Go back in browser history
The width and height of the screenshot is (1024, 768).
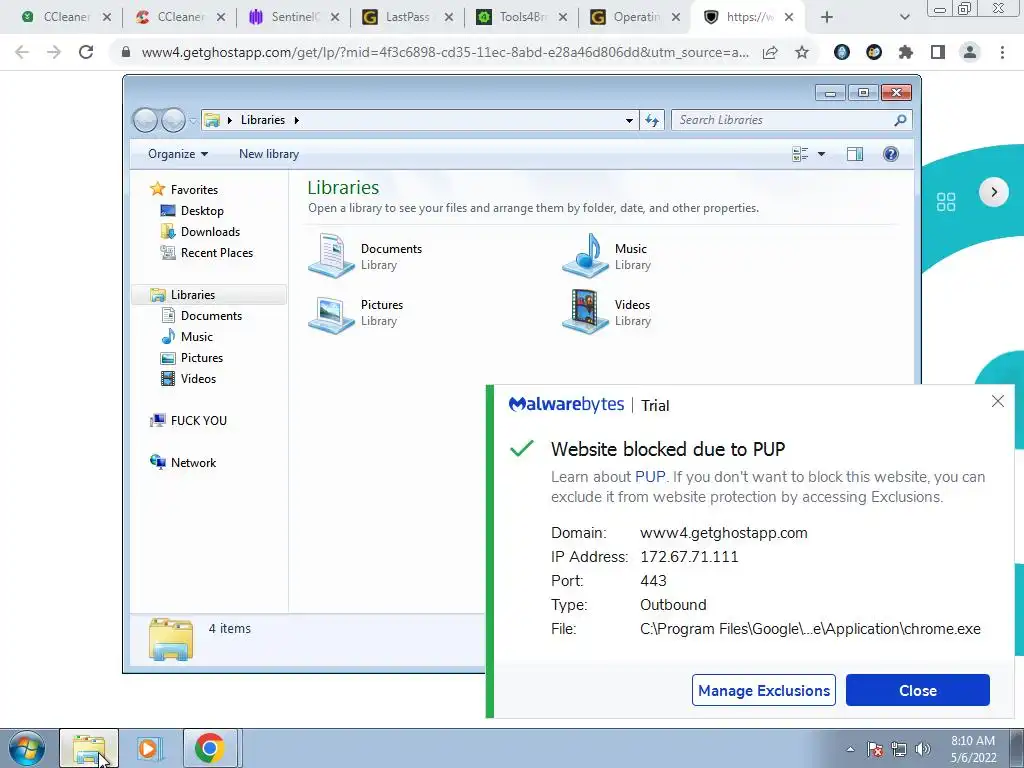coord(22,52)
